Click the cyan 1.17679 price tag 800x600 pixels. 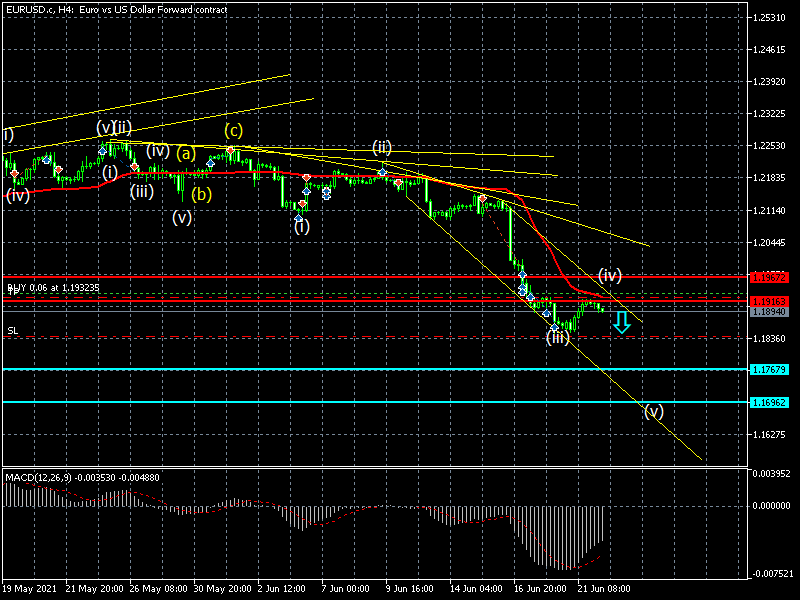(x=769, y=370)
